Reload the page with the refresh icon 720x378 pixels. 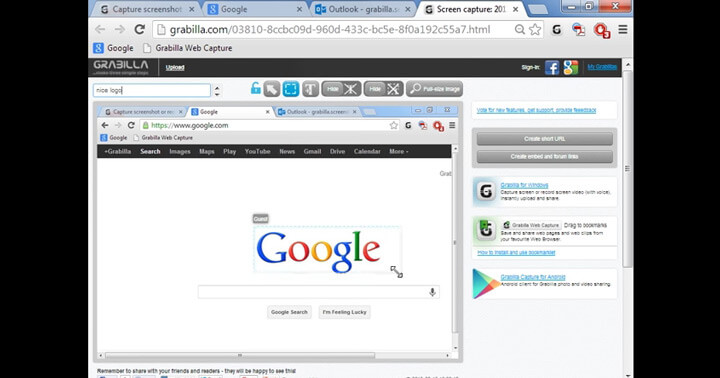tap(140, 29)
